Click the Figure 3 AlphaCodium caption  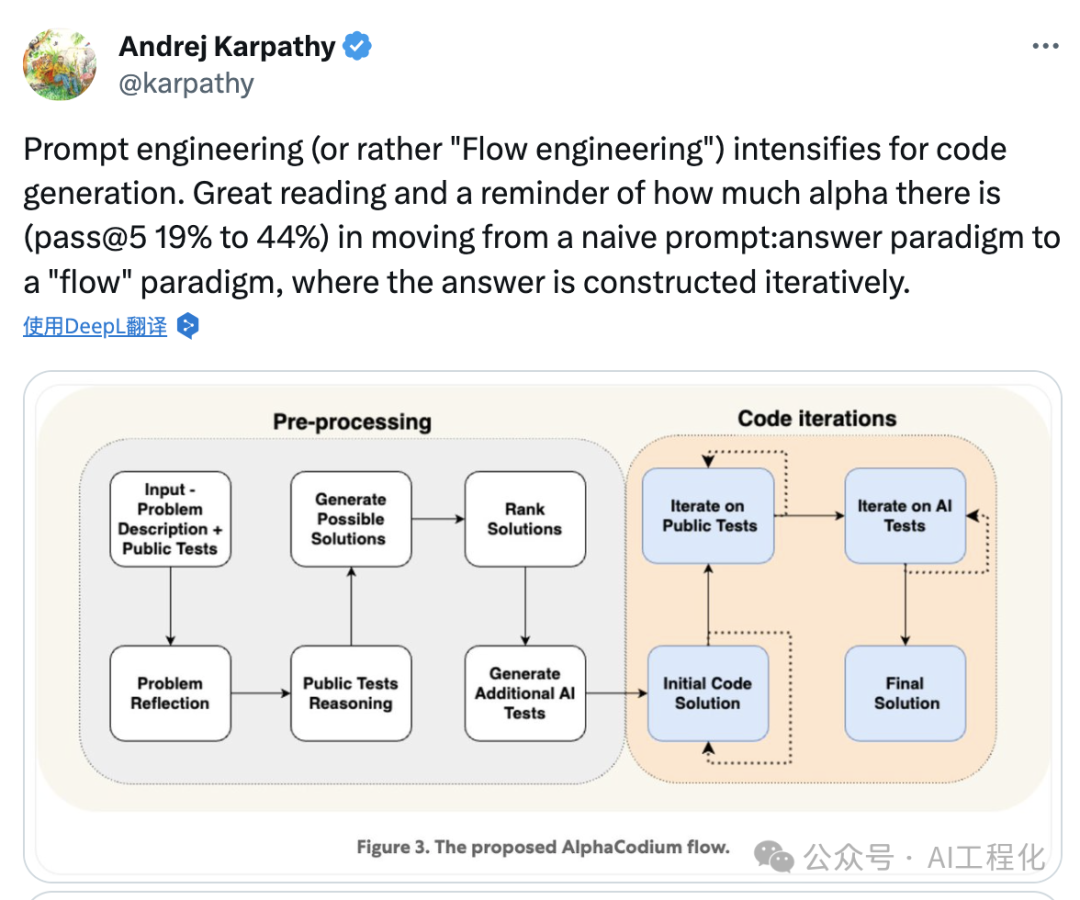tap(543, 847)
